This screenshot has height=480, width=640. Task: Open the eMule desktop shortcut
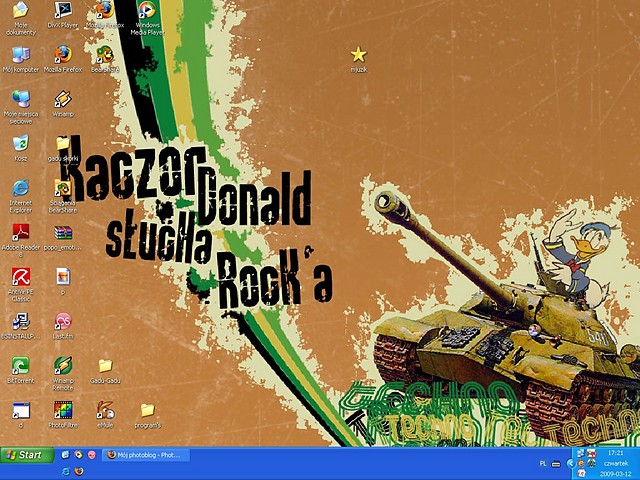pos(105,415)
